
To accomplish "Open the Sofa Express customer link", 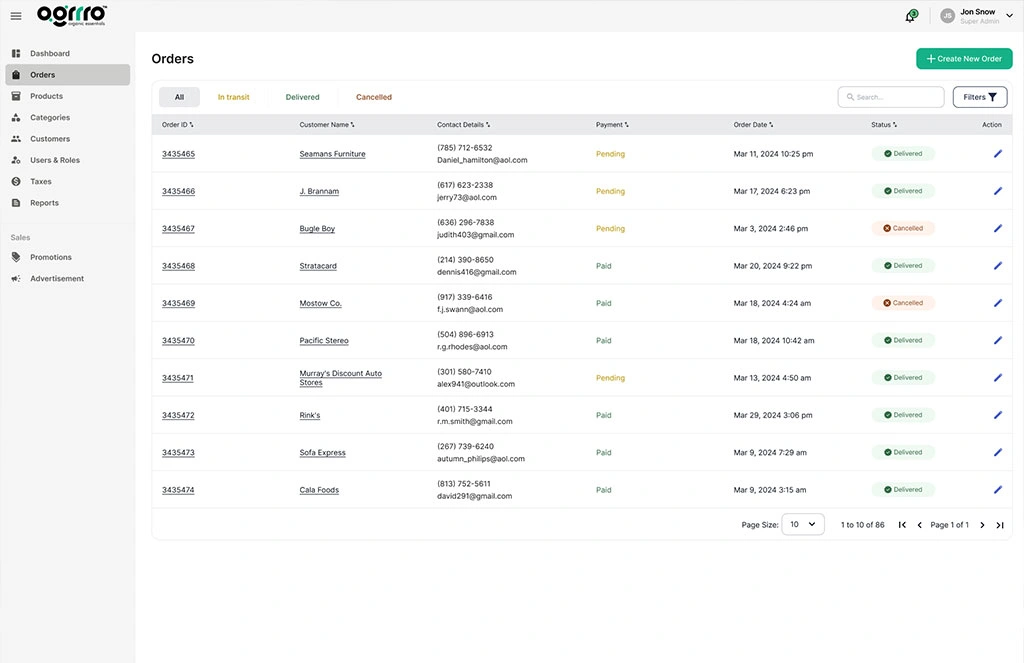I will (322, 453).
